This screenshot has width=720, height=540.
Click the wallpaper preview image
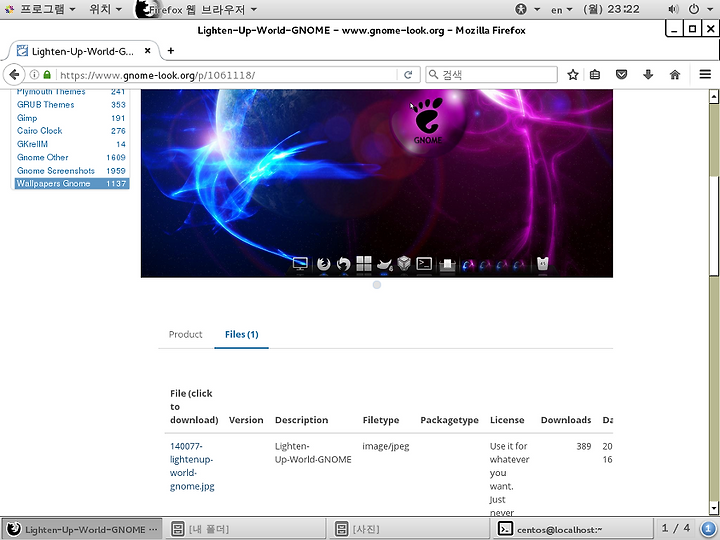(x=377, y=183)
